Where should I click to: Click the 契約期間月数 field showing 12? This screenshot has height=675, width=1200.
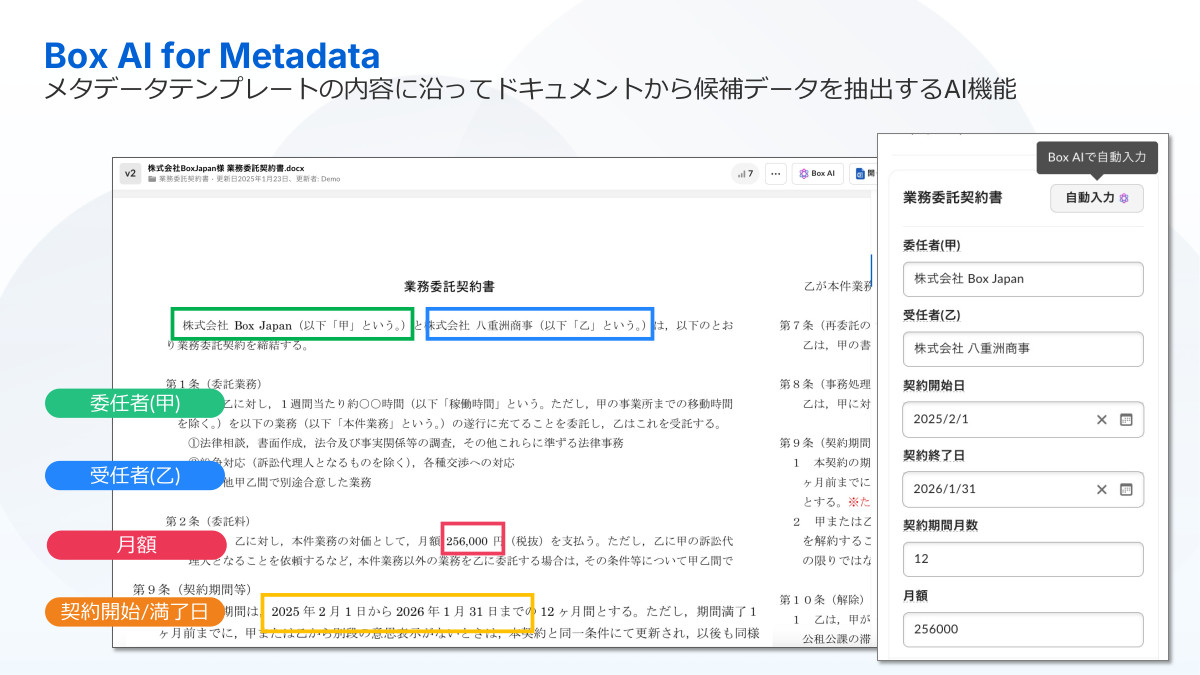point(1023,559)
